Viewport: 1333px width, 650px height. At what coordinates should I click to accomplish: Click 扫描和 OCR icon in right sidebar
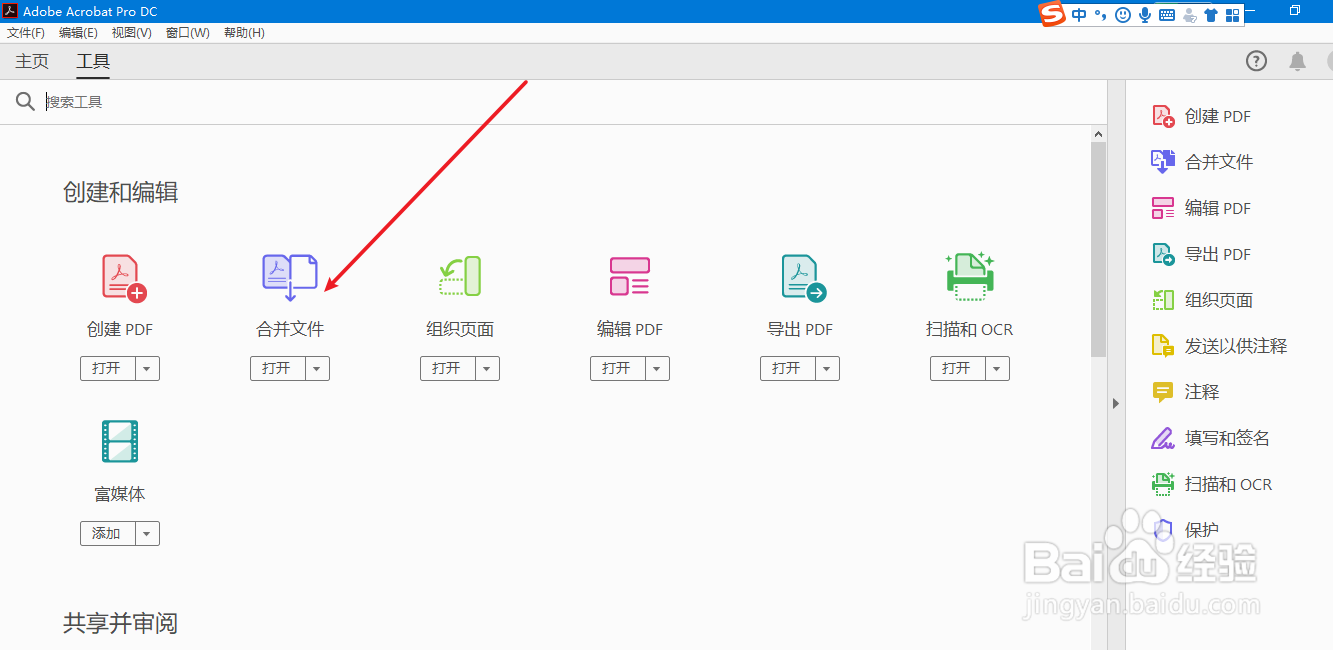1163,484
